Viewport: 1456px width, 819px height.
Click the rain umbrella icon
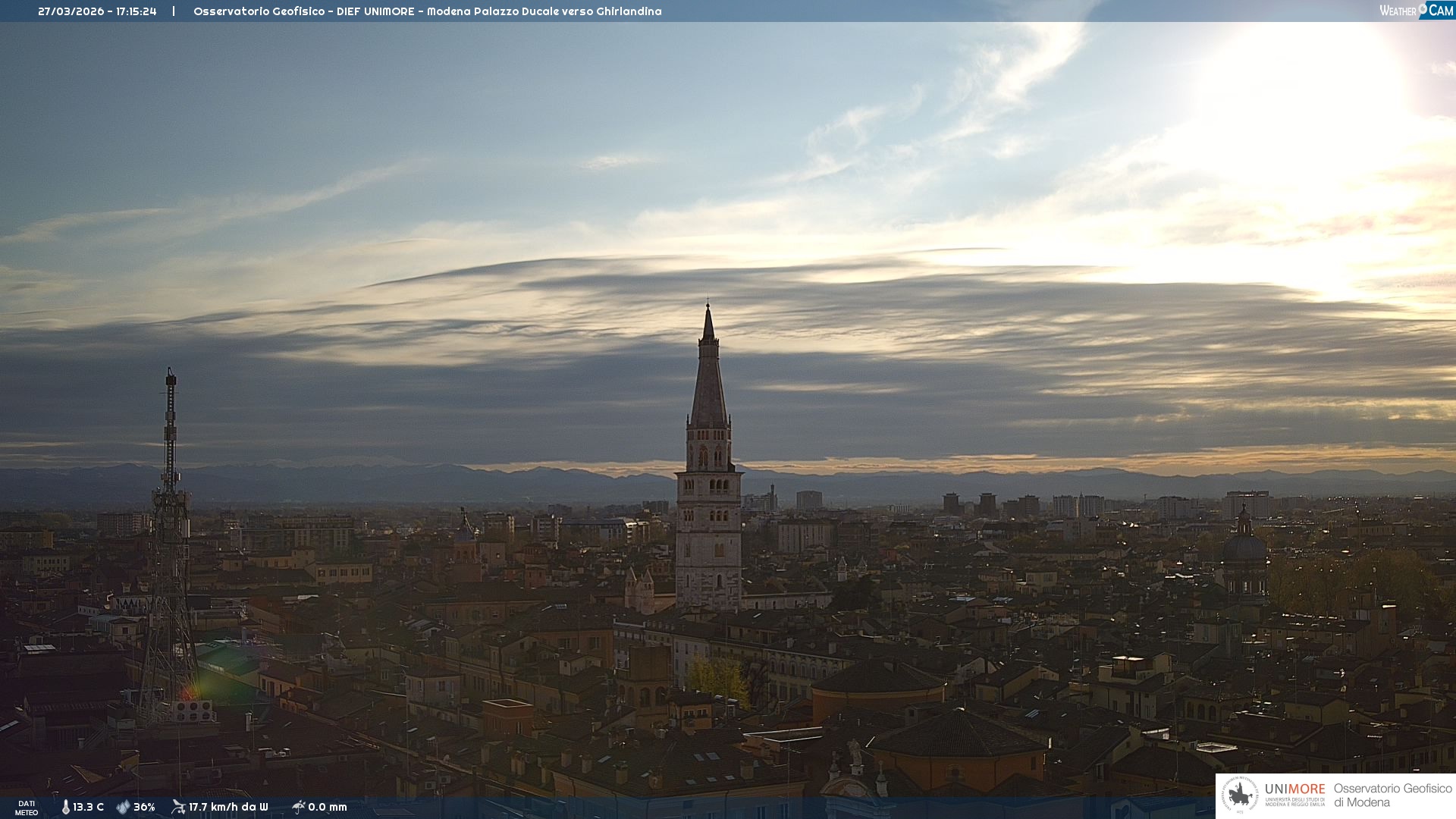coord(298,807)
